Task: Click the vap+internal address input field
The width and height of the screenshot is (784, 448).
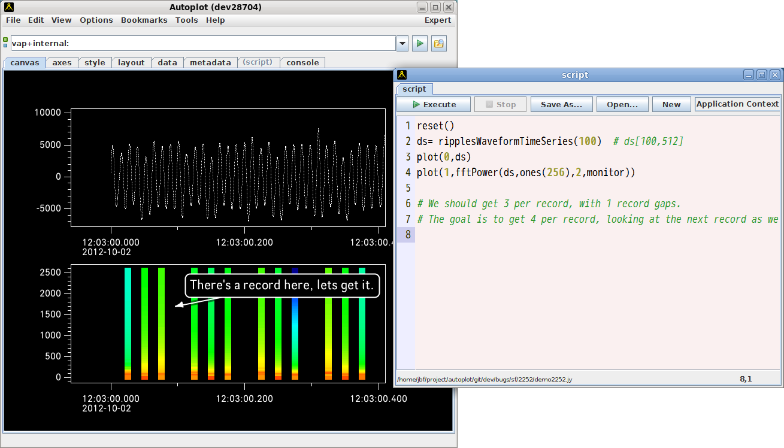Action: pos(203,44)
